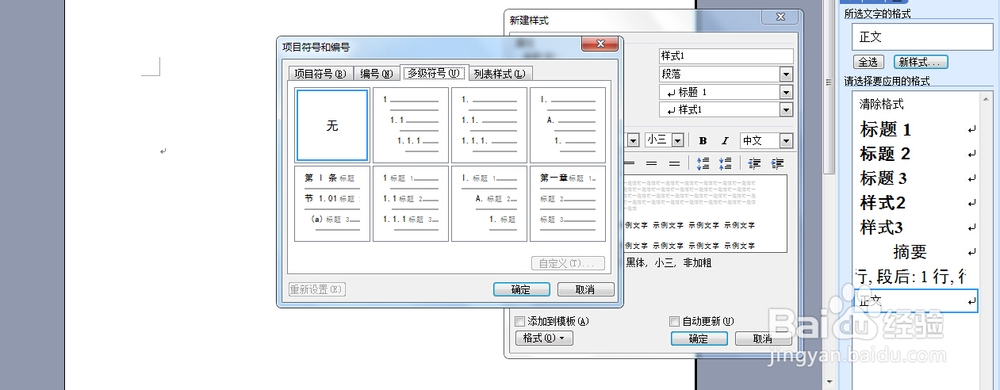This screenshot has height=390, width=1000.
Task: Switch to the 编号 tab
Action: 376,73
